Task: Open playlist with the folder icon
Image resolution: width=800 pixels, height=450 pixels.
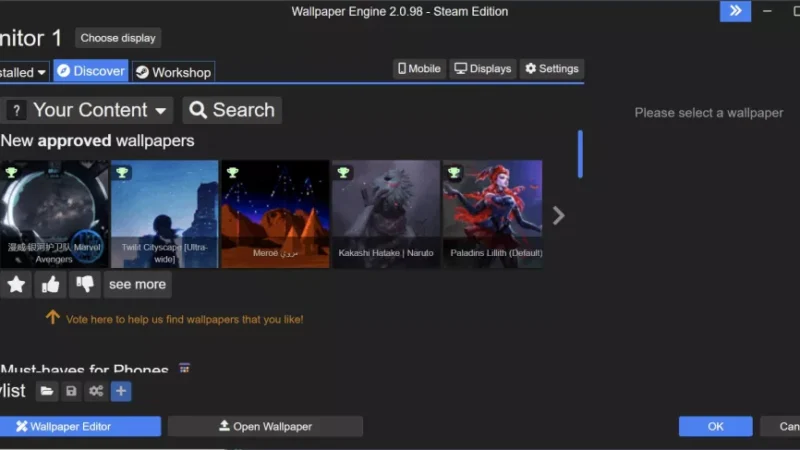Action: (46, 391)
